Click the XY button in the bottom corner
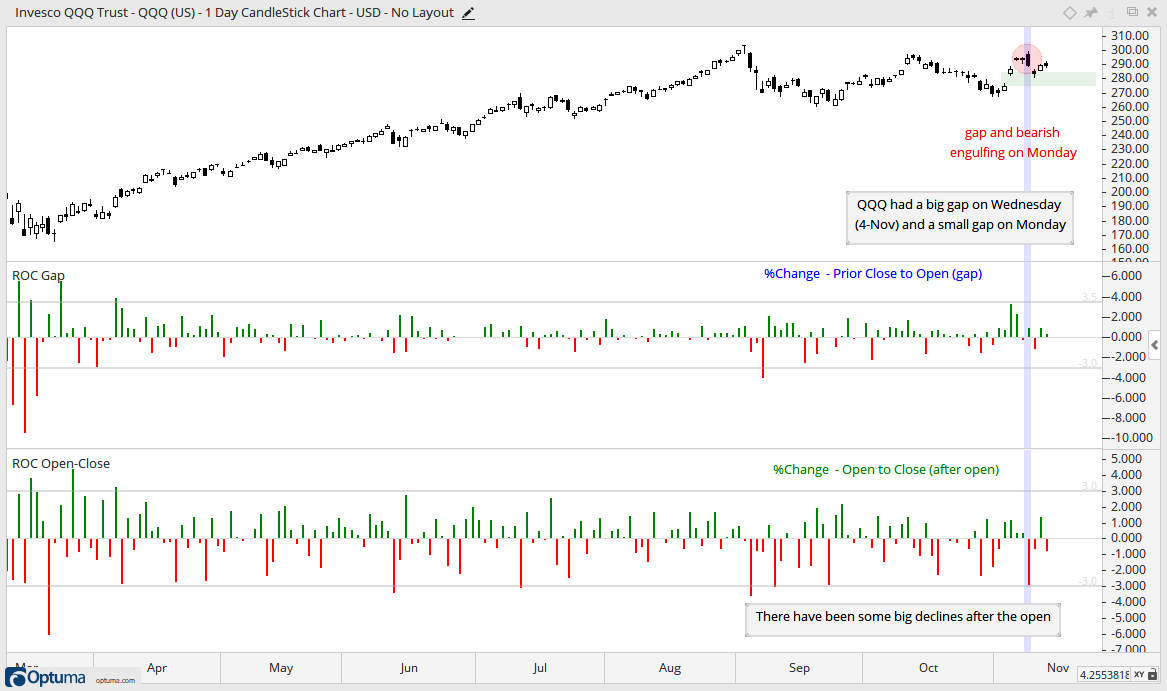This screenshot has height=691, width=1167. (x=1139, y=675)
